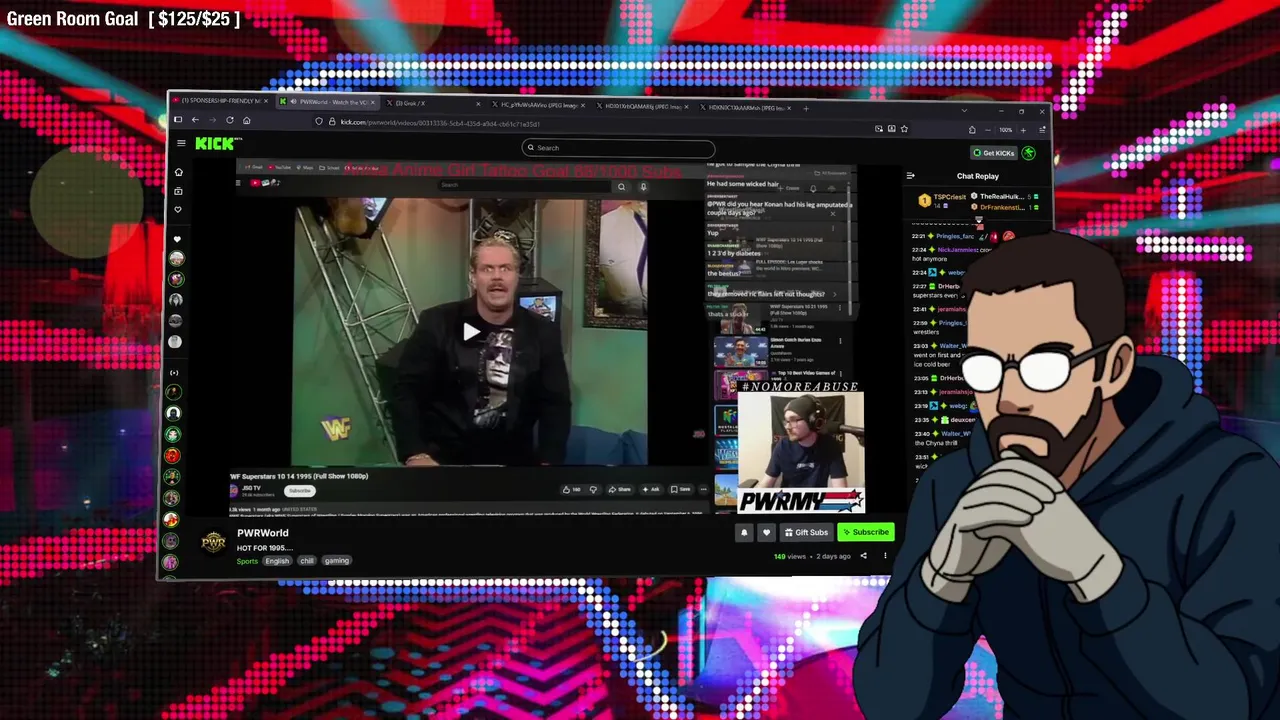Click the browser home button

coord(246,120)
